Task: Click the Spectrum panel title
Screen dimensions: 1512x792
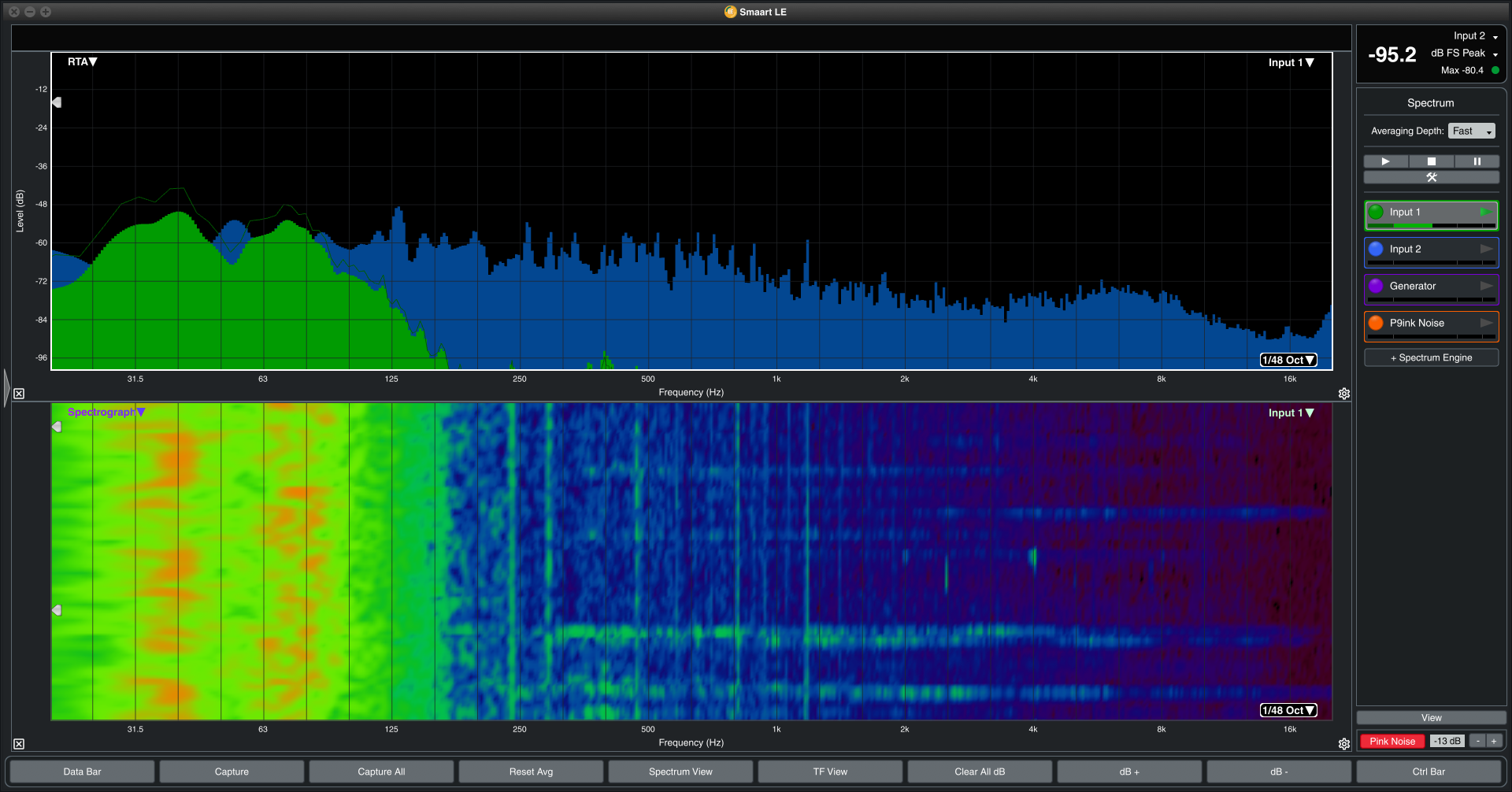Action: tap(1431, 103)
